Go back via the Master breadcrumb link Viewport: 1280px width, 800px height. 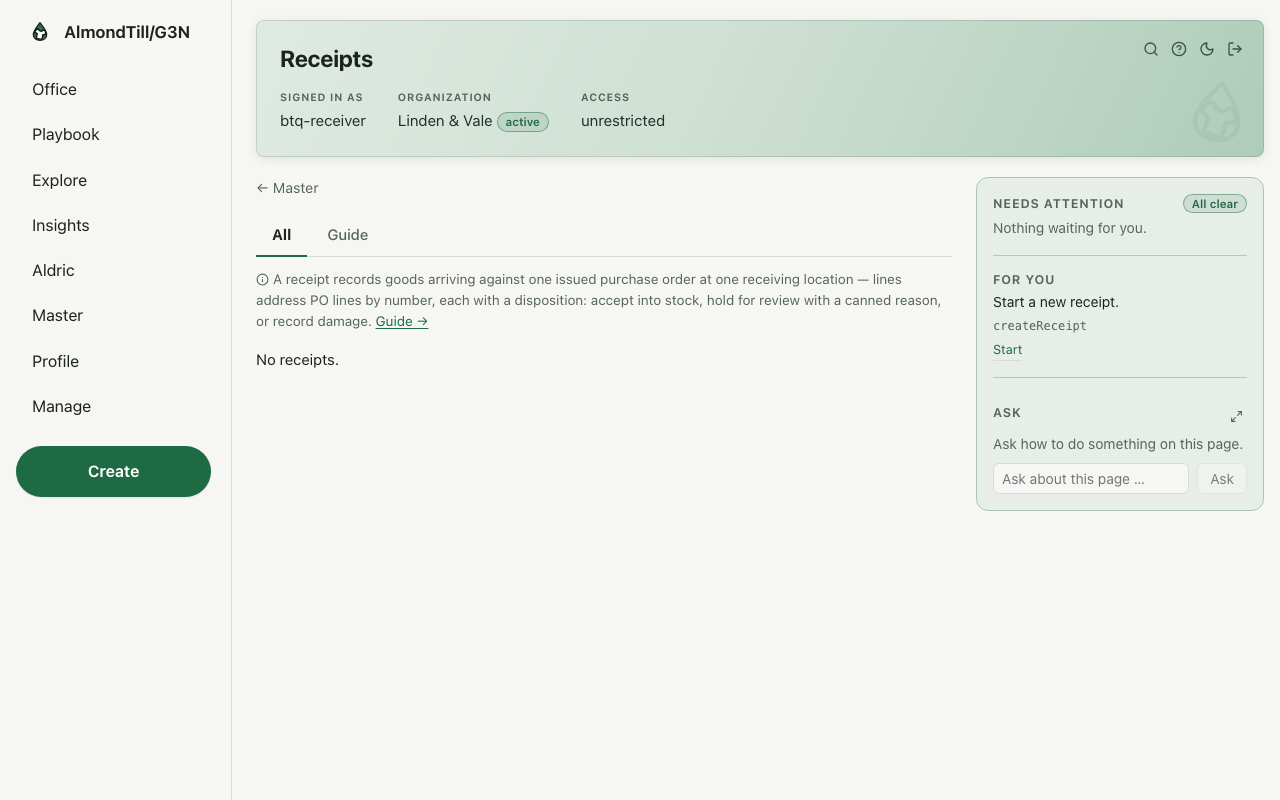tap(287, 188)
